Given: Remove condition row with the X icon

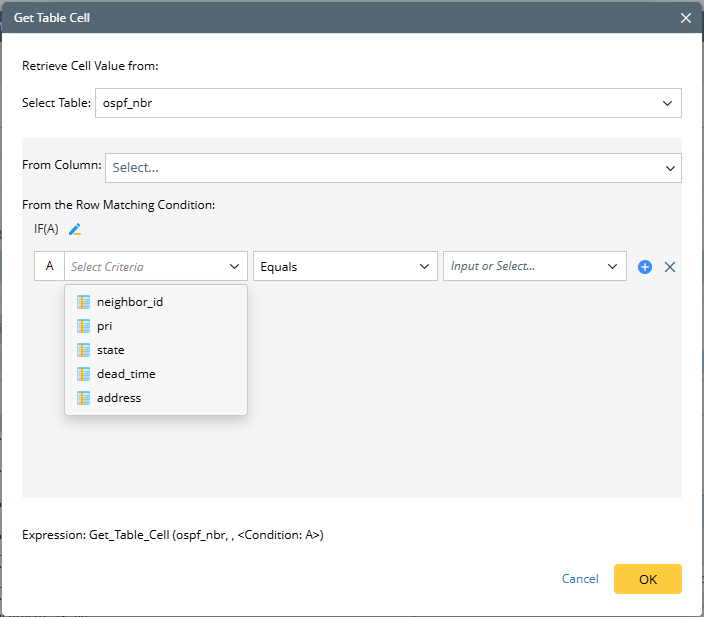Looking at the screenshot, I should [x=670, y=267].
